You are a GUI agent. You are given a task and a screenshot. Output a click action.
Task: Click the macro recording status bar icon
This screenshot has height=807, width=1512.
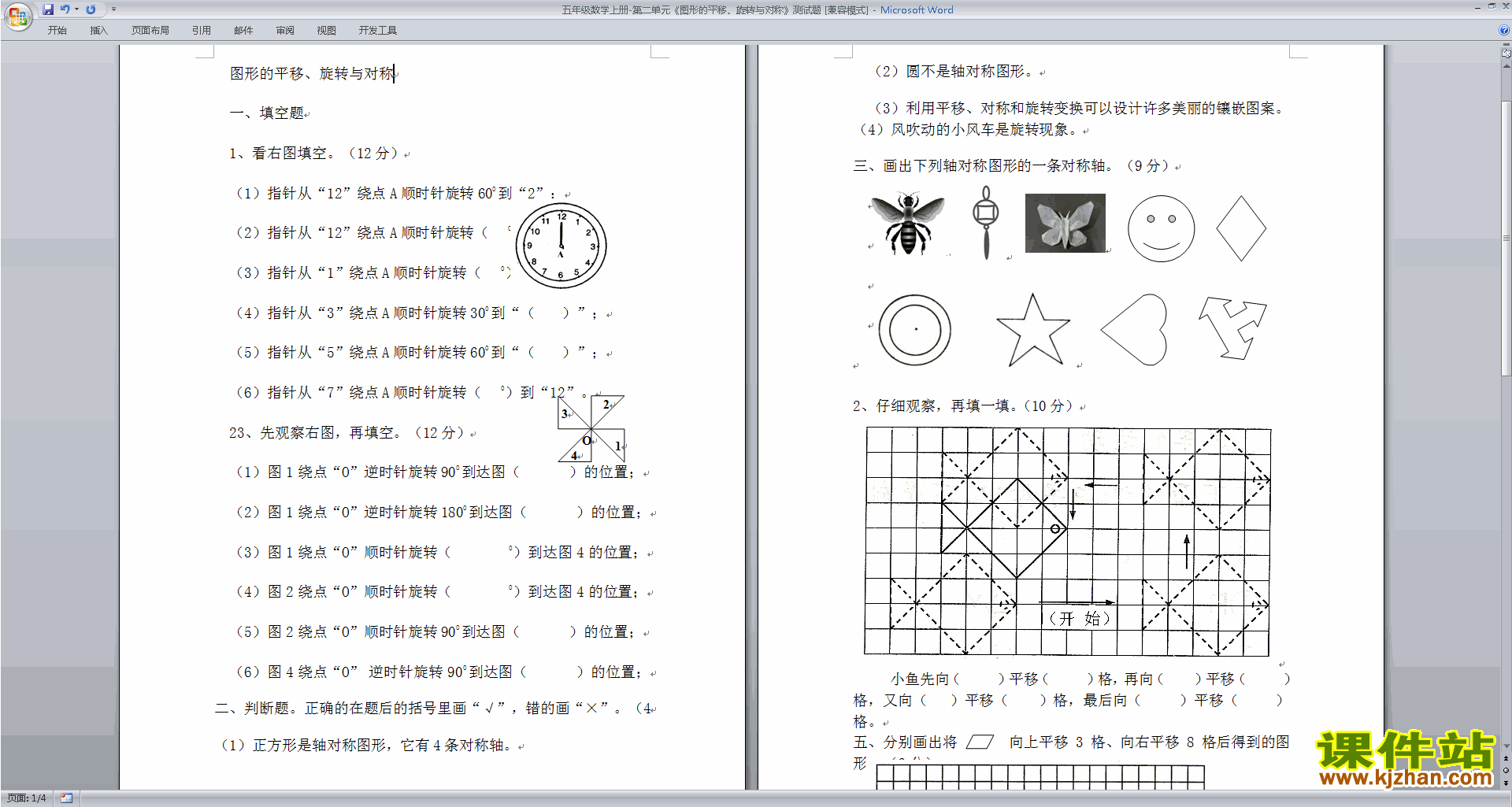[x=67, y=798]
